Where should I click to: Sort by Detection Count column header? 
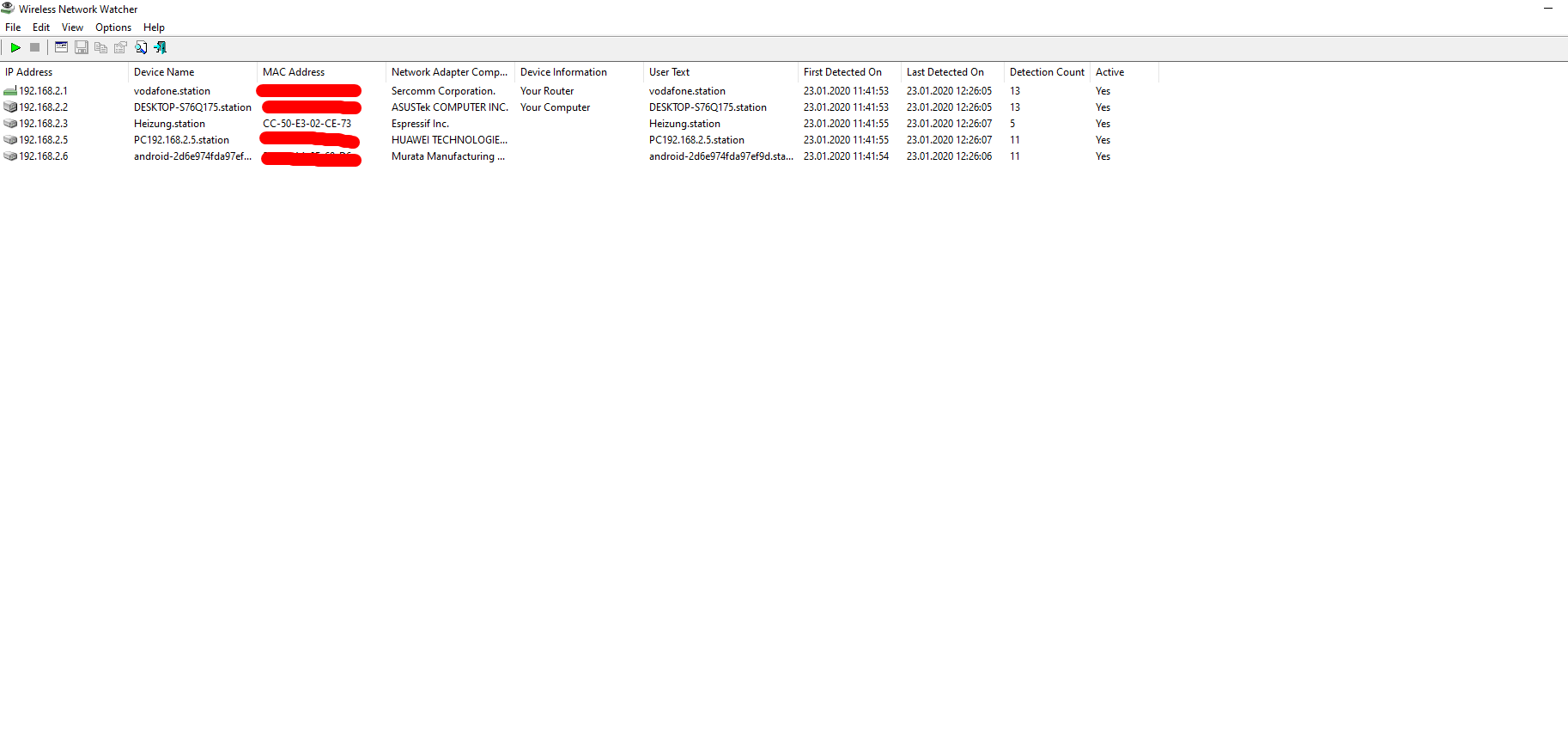coord(1048,72)
